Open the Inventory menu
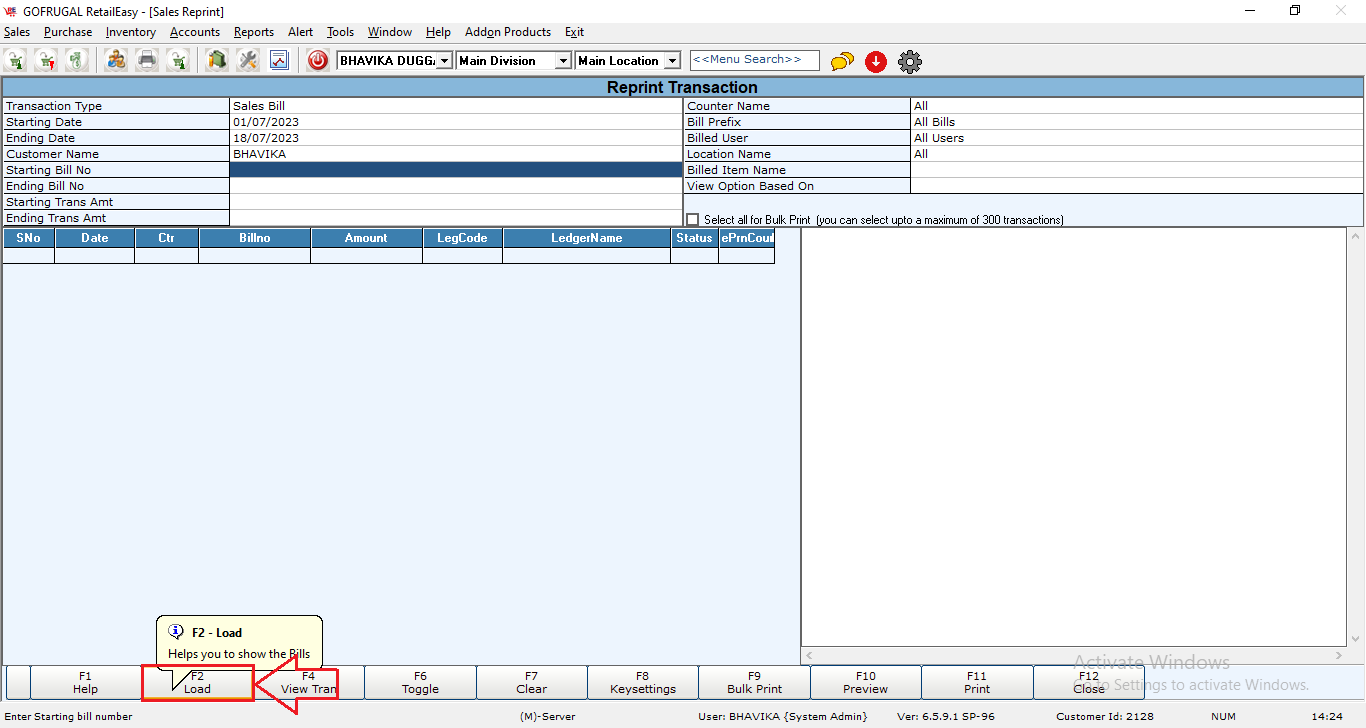 click(130, 32)
